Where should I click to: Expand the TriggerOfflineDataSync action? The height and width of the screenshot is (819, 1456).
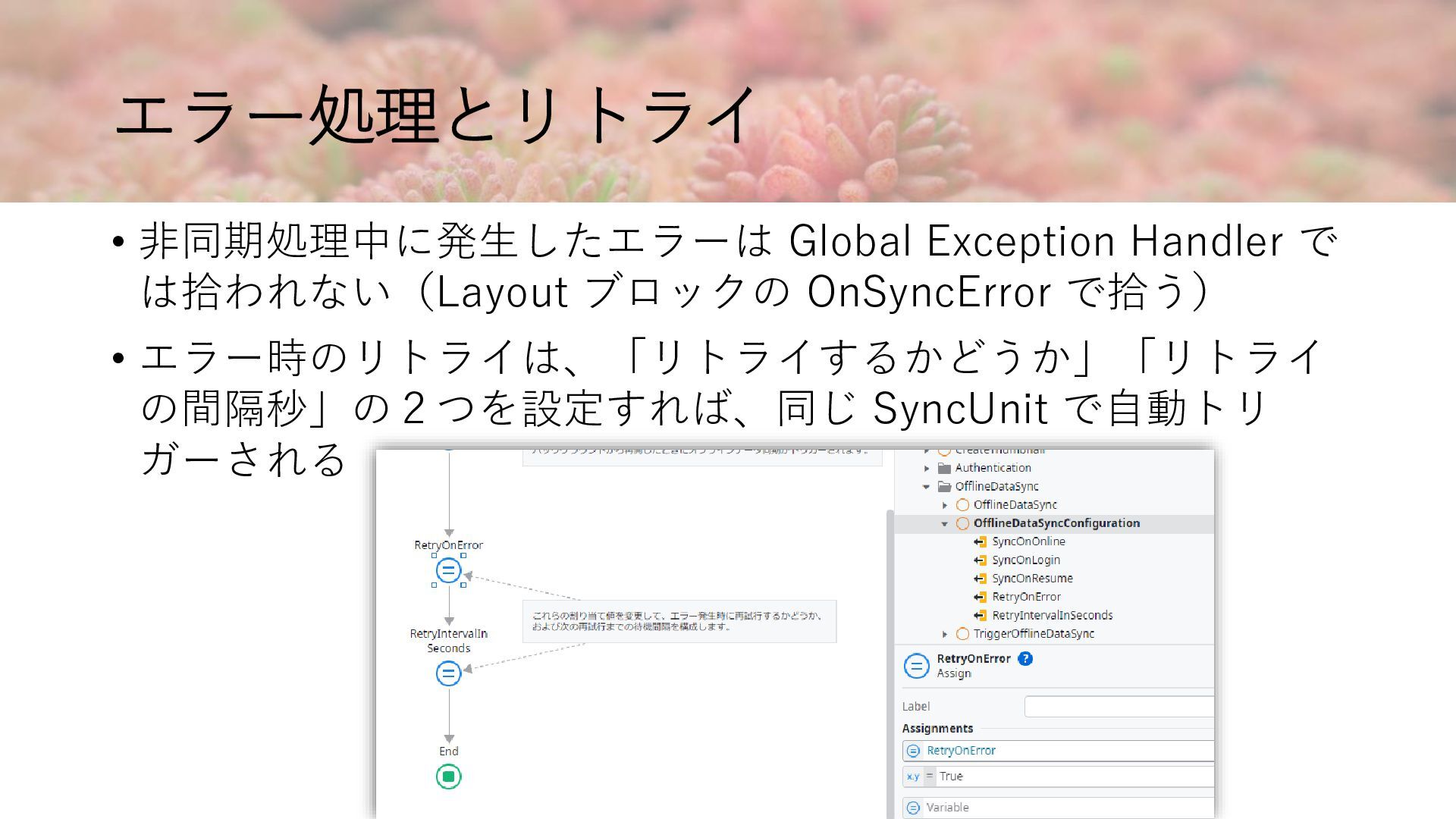click(945, 634)
